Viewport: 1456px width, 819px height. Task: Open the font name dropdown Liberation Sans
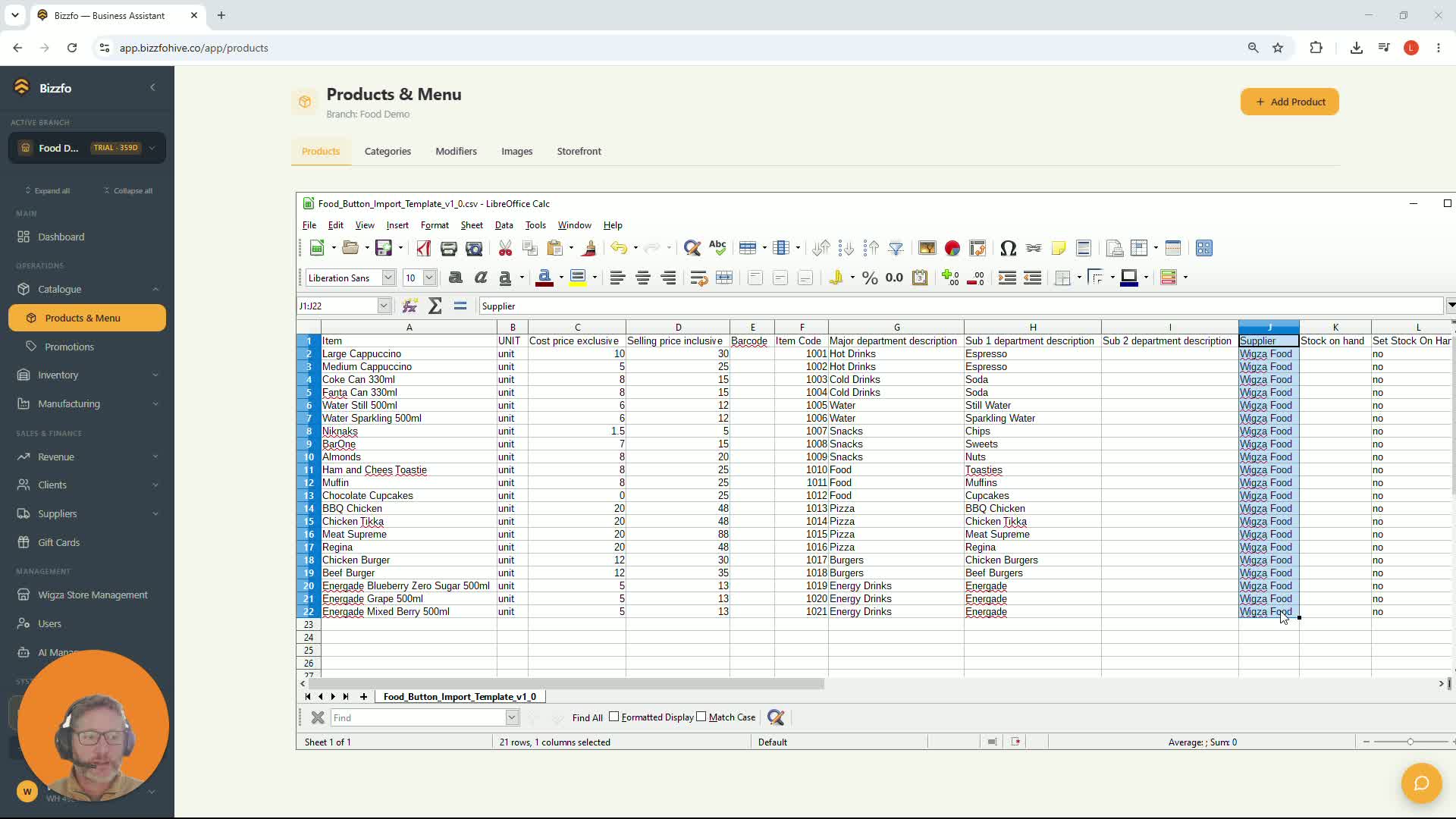(x=388, y=278)
